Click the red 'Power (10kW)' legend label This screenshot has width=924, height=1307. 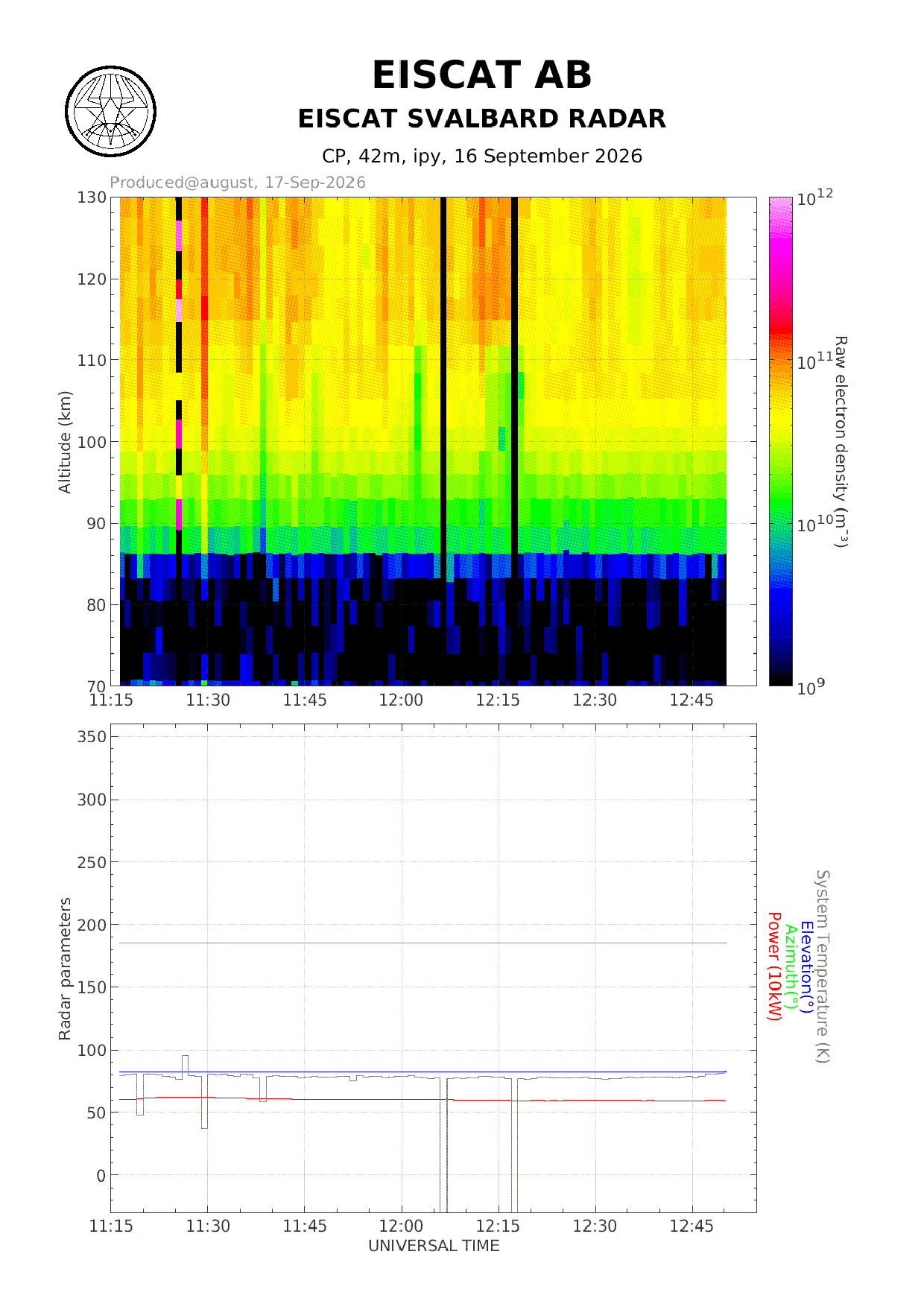(774, 966)
